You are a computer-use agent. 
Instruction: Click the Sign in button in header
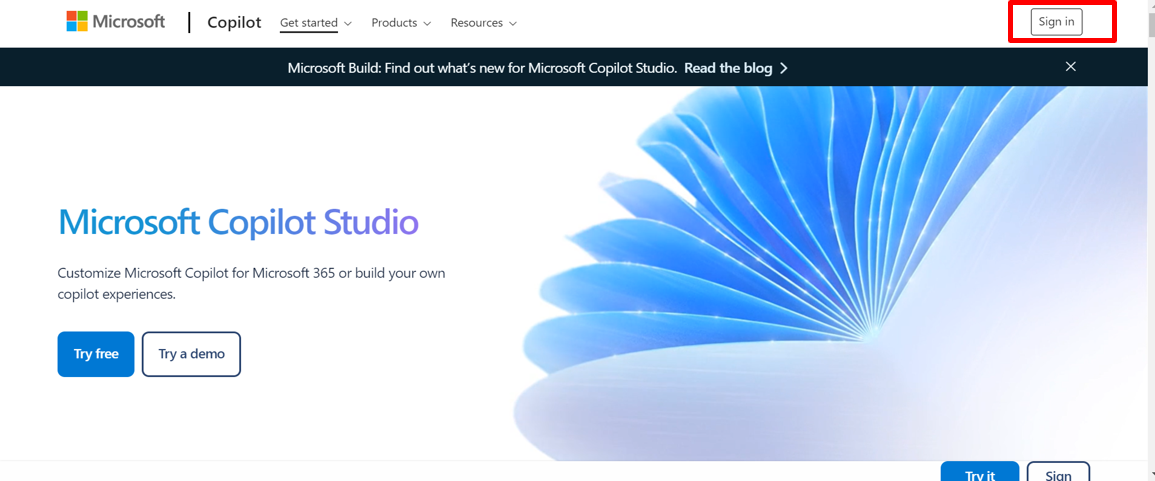1056,21
